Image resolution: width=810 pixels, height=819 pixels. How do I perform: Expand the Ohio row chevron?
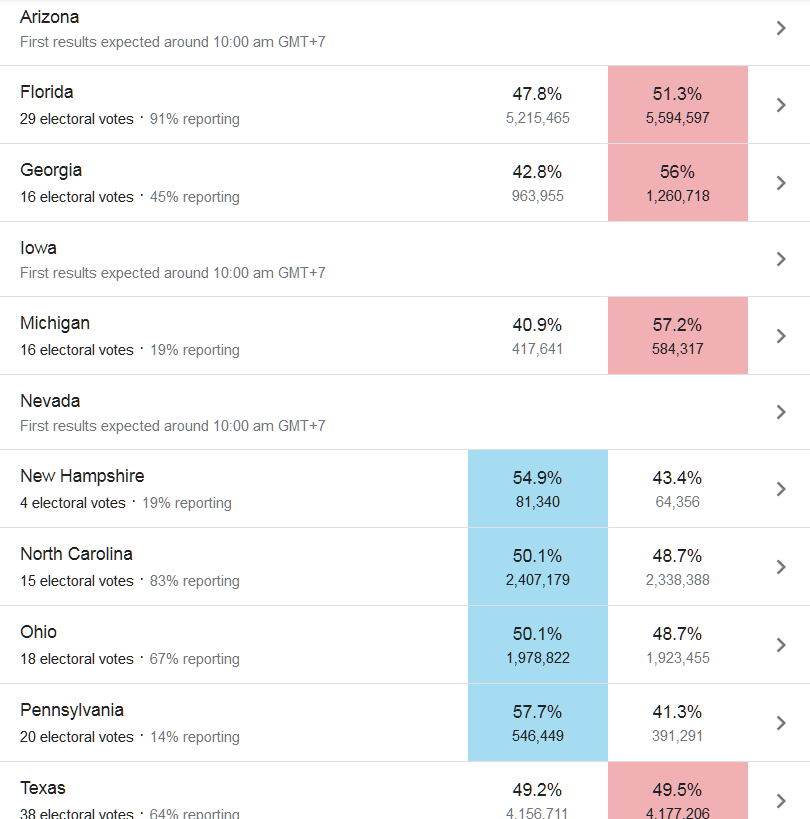(781, 645)
